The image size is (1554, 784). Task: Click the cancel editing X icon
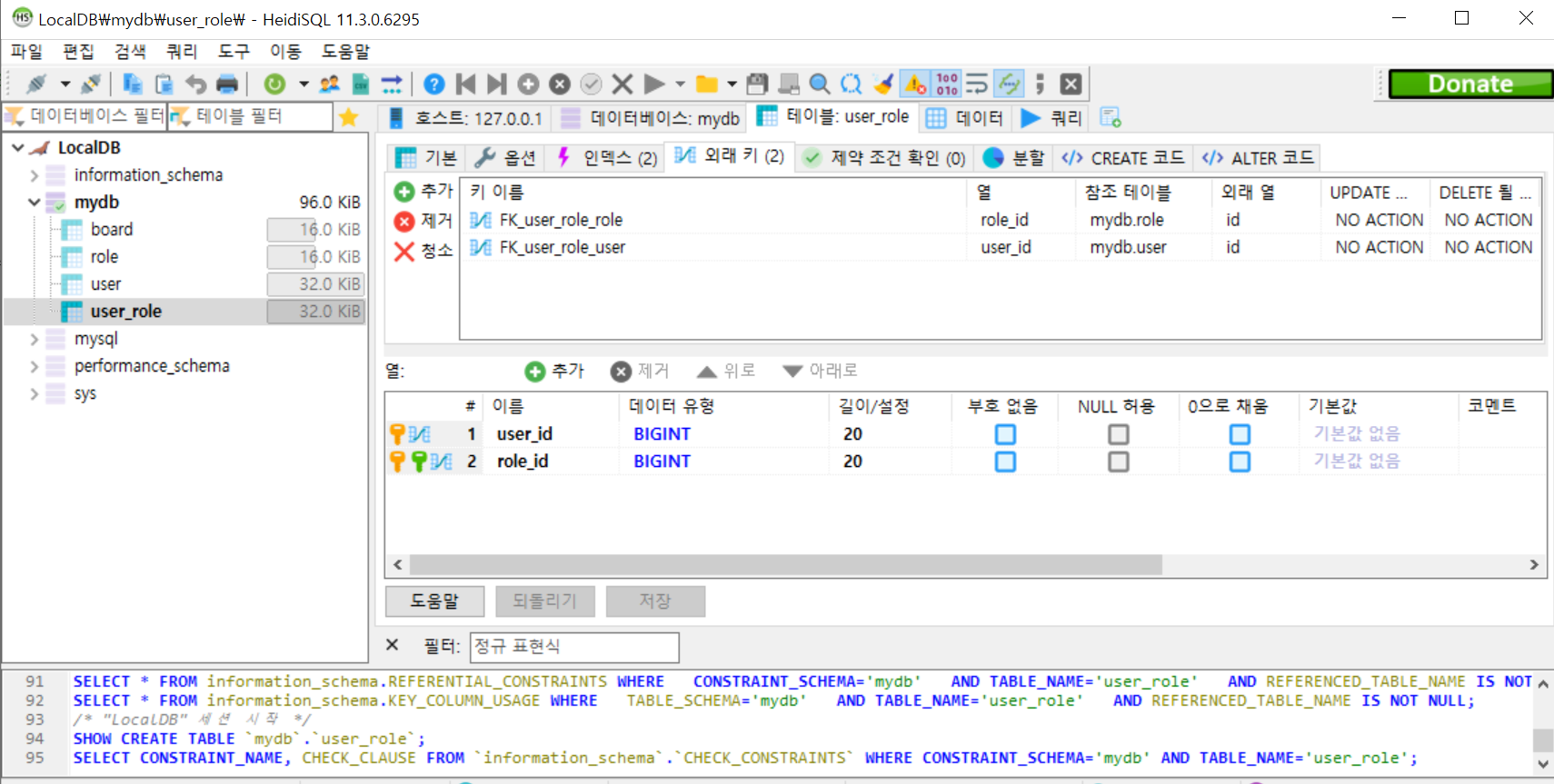pyautogui.click(x=623, y=84)
